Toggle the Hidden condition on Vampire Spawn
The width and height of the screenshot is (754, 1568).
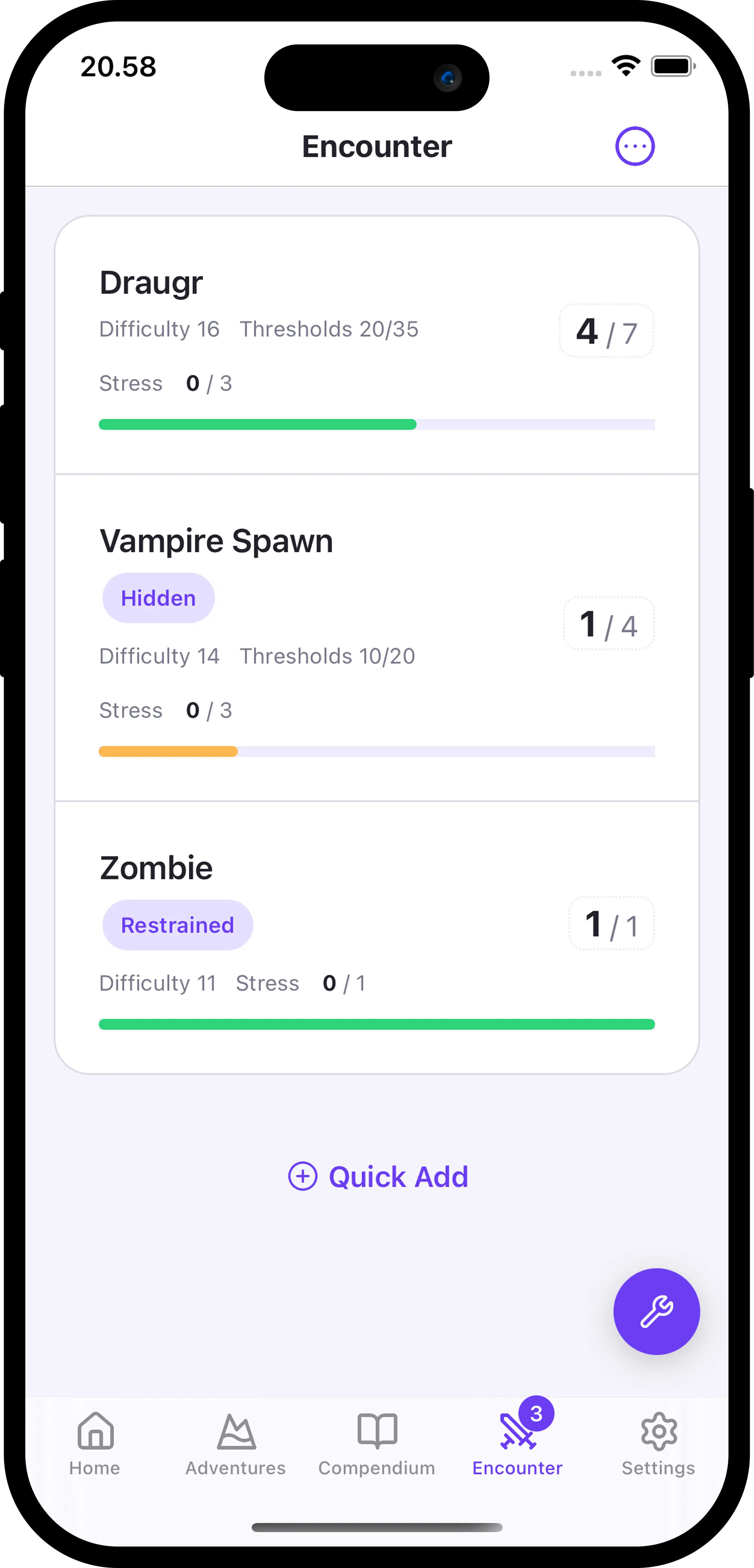click(158, 597)
